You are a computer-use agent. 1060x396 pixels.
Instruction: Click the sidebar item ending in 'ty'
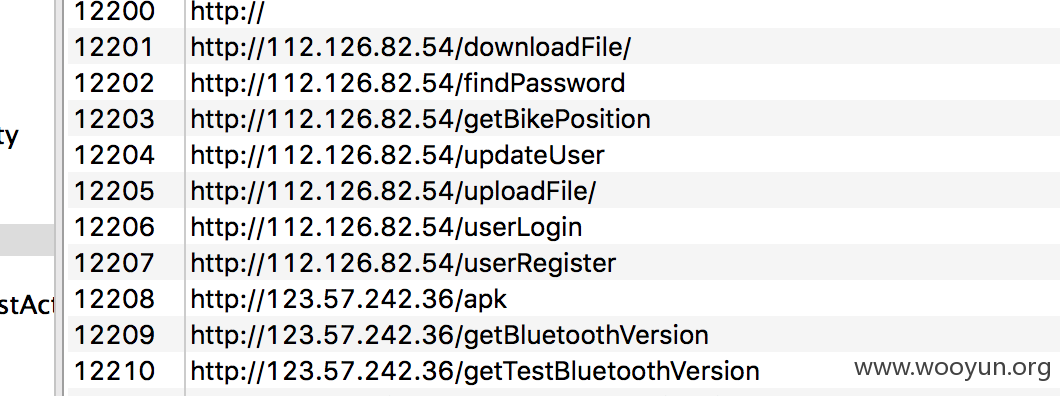tap(9, 137)
